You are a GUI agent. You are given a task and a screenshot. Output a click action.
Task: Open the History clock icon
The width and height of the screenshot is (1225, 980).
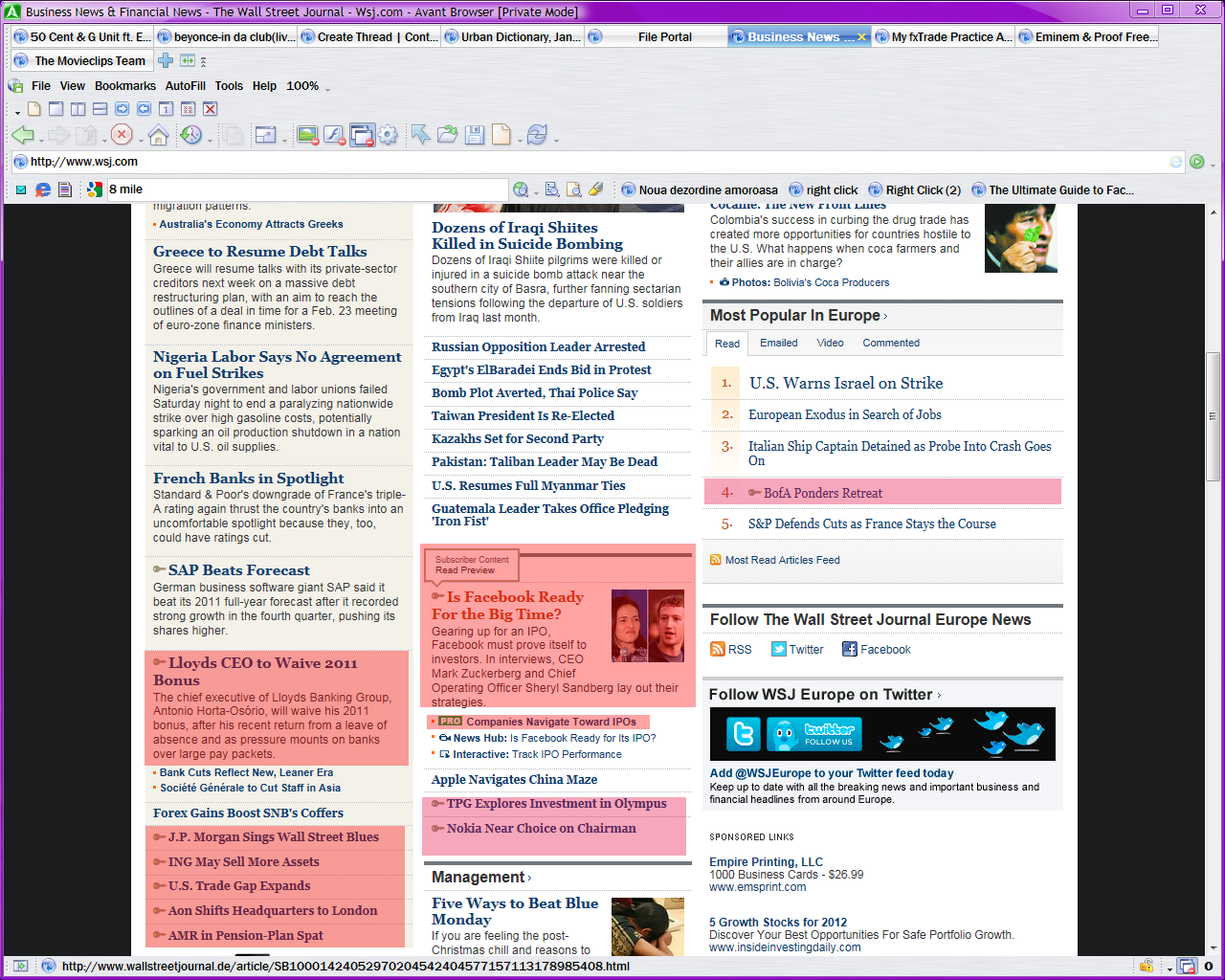[x=190, y=135]
